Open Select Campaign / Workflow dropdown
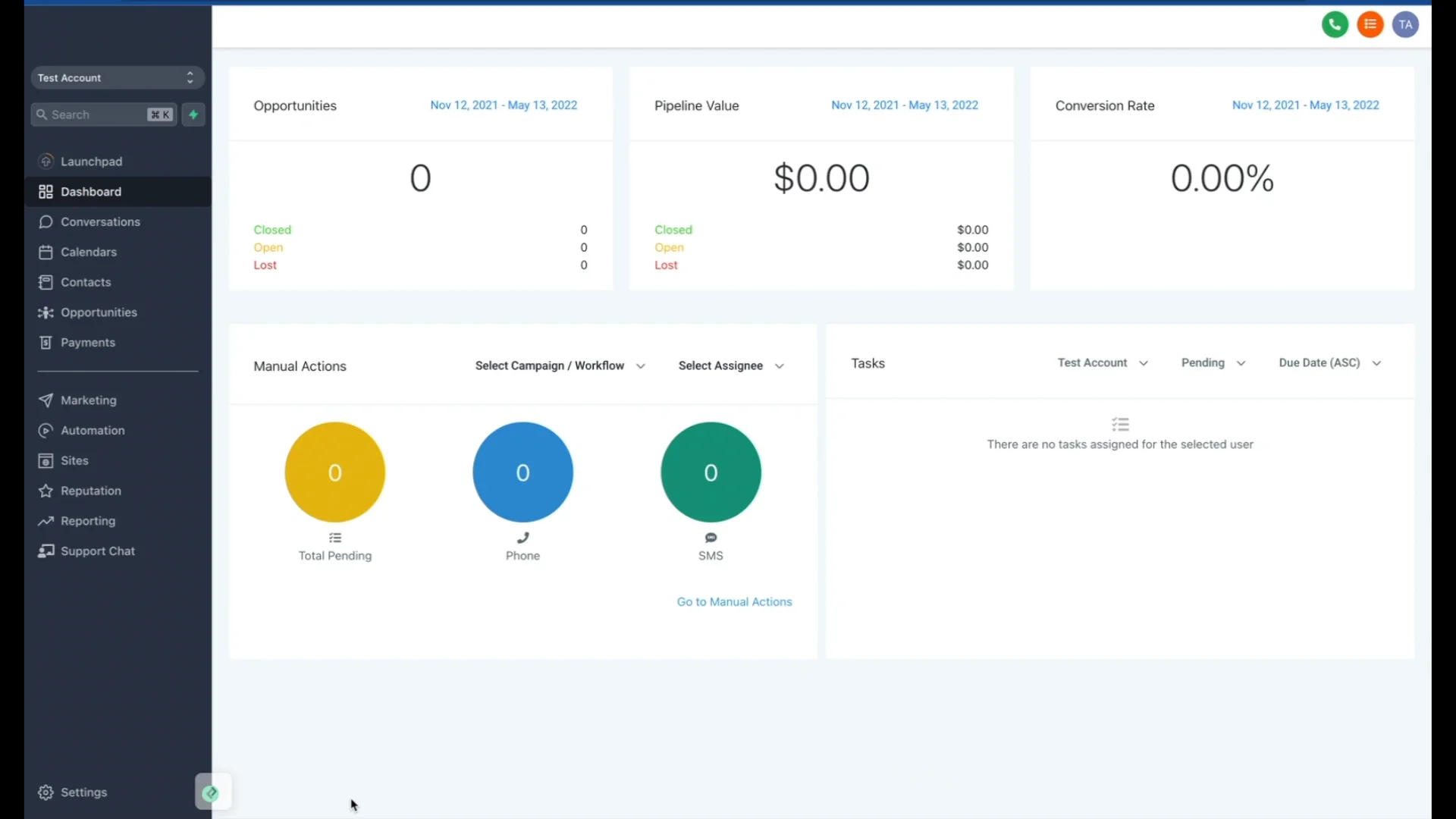 (560, 366)
